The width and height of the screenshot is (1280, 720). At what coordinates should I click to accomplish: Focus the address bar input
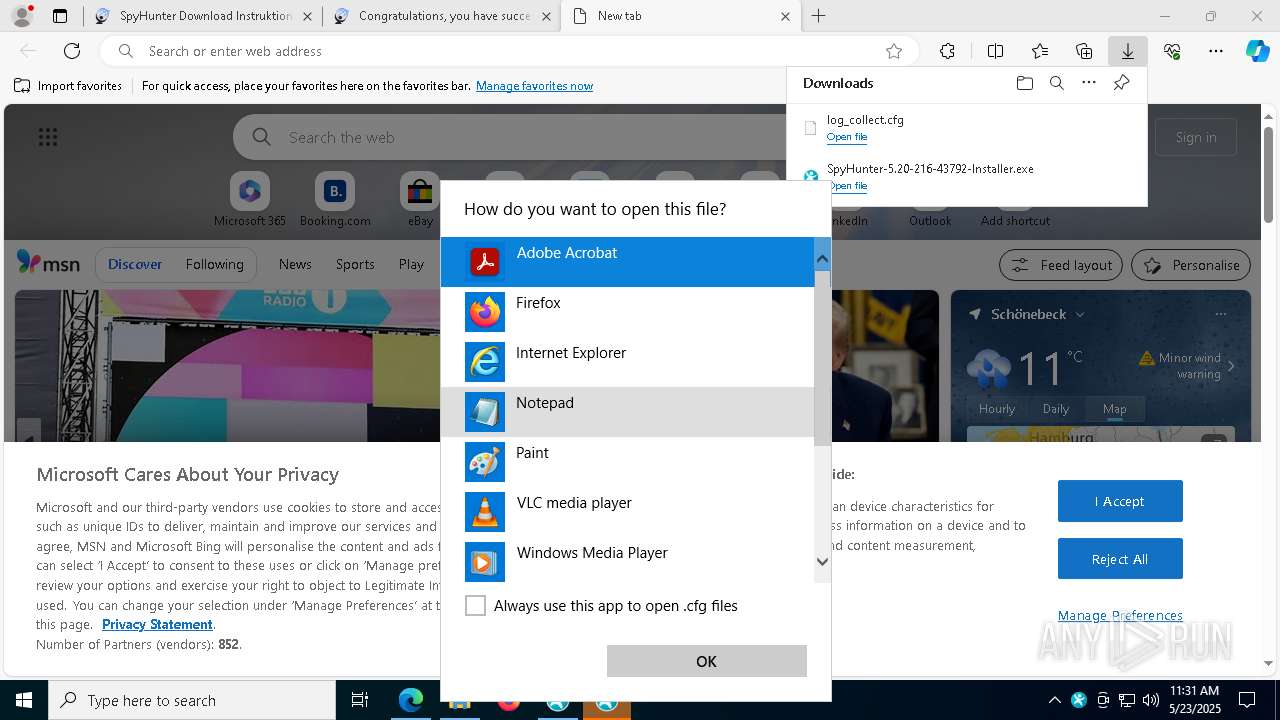tap(510, 51)
